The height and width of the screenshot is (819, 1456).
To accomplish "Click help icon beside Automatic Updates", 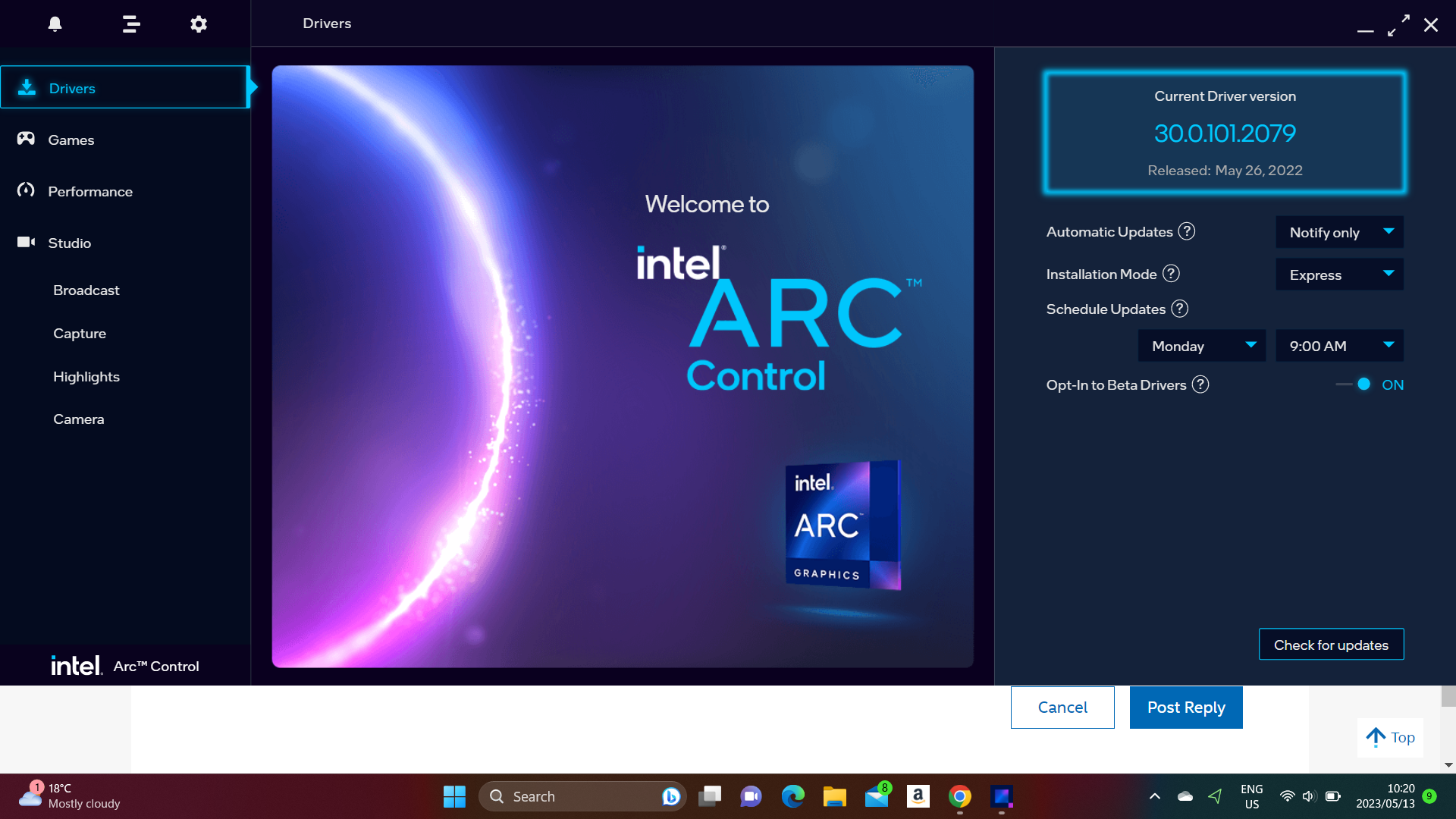I will click(x=1187, y=231).
